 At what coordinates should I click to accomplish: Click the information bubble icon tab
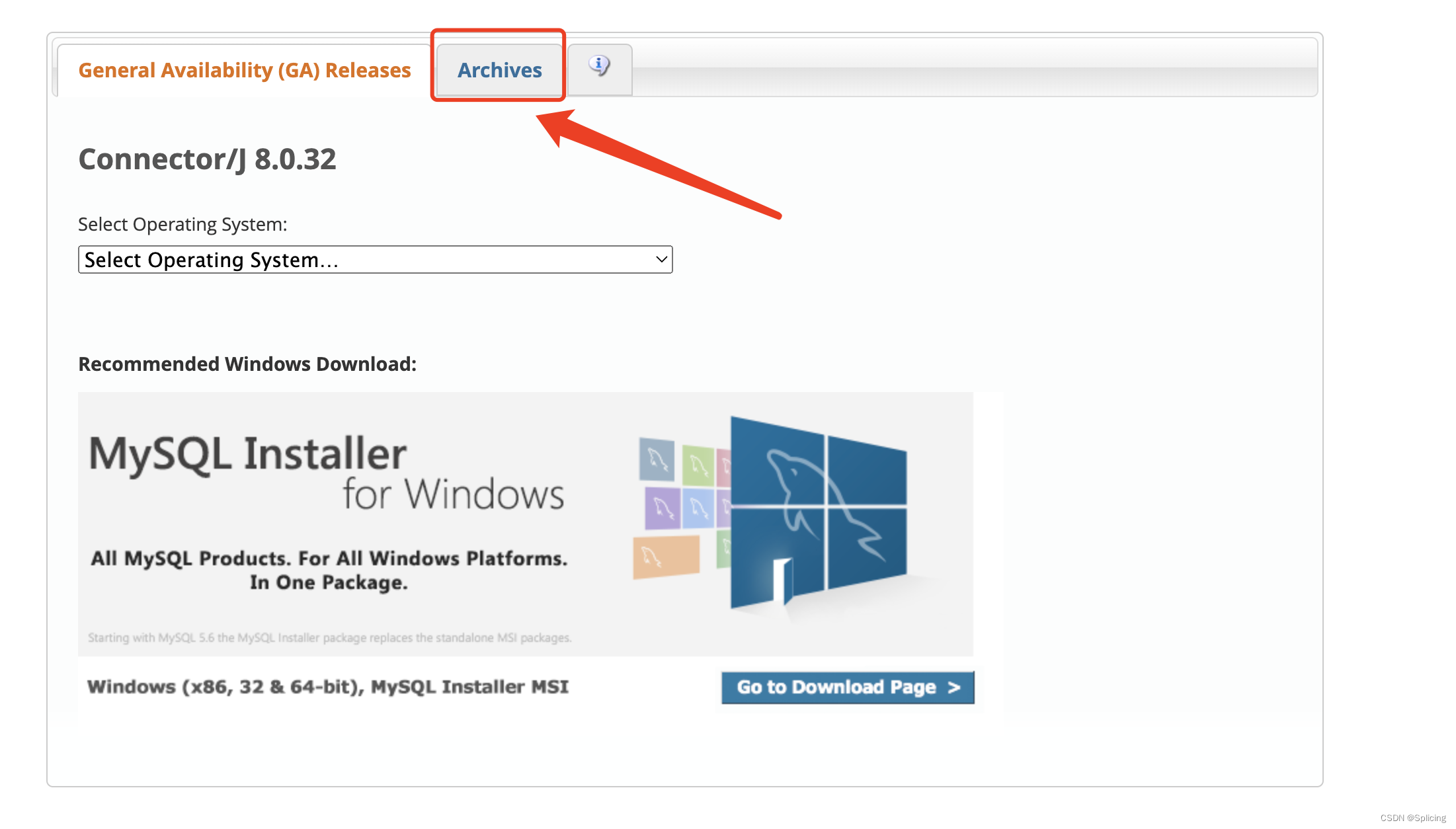[600, 69]
